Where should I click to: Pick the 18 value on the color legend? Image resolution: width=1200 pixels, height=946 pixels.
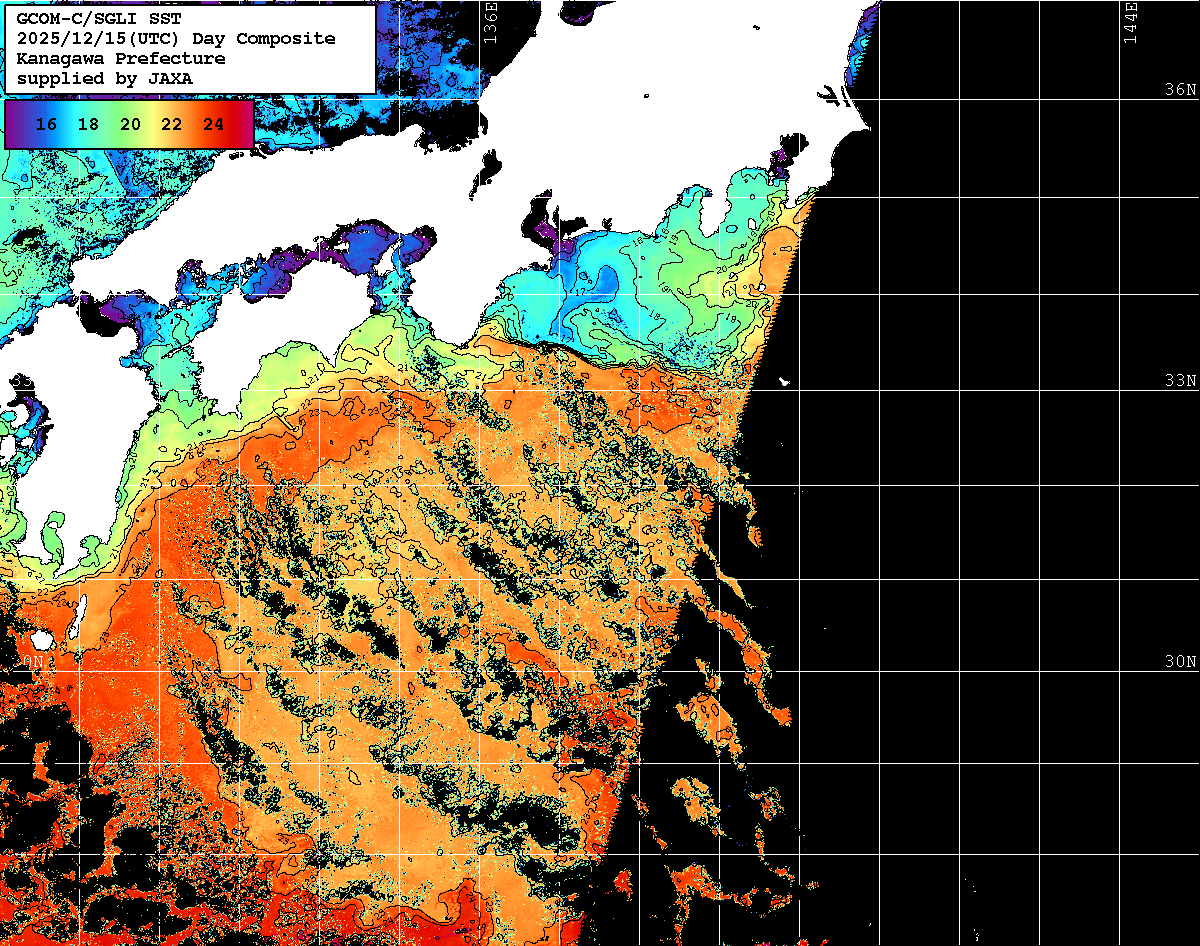[x=87, y=125]
